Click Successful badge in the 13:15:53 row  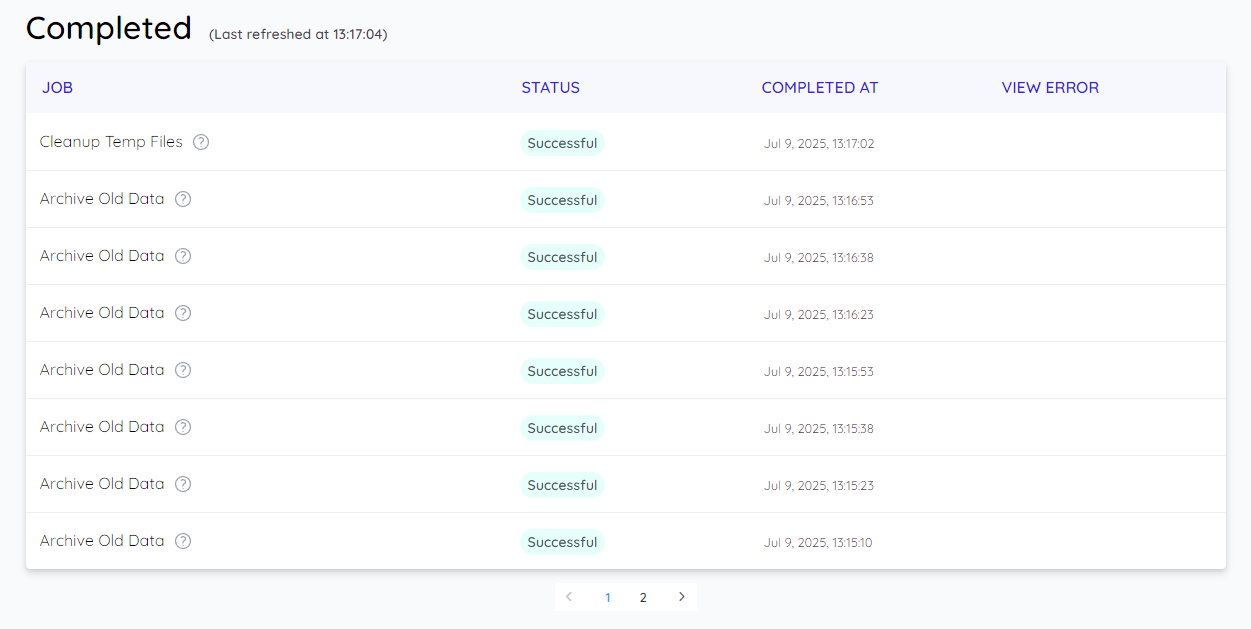point(562,371)
